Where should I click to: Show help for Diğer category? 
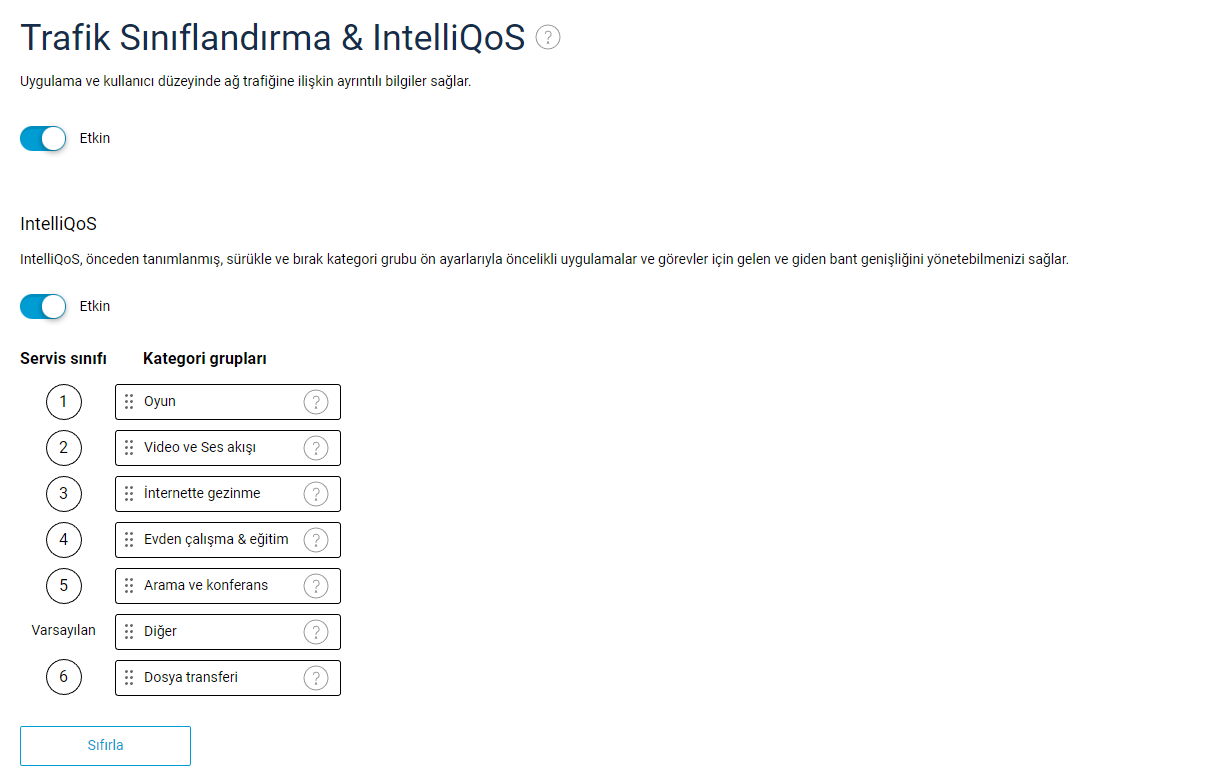point(315,632)
